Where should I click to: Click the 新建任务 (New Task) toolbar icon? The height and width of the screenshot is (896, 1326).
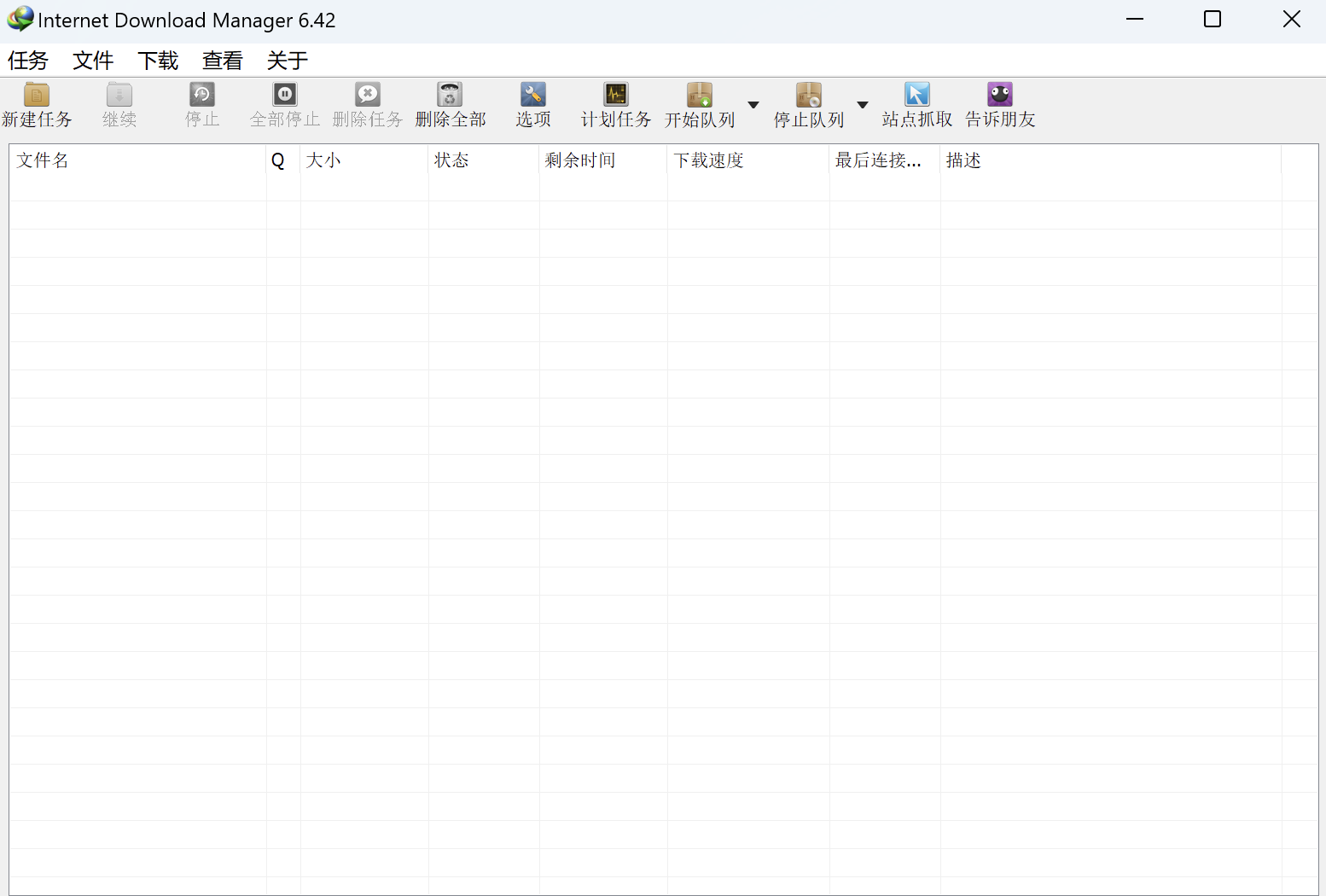click(x=37, y=95)
